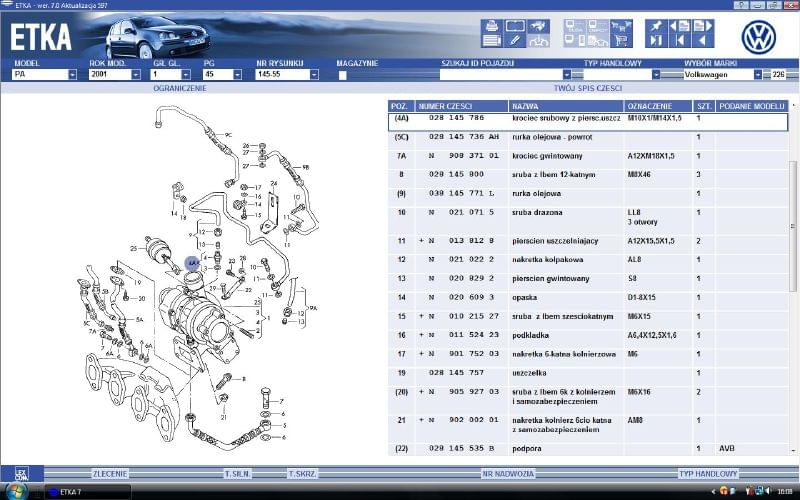The image size is (800, 500).
Task: Click the 226 number field next to Volkswagen
Action: [x=778, y=74]
